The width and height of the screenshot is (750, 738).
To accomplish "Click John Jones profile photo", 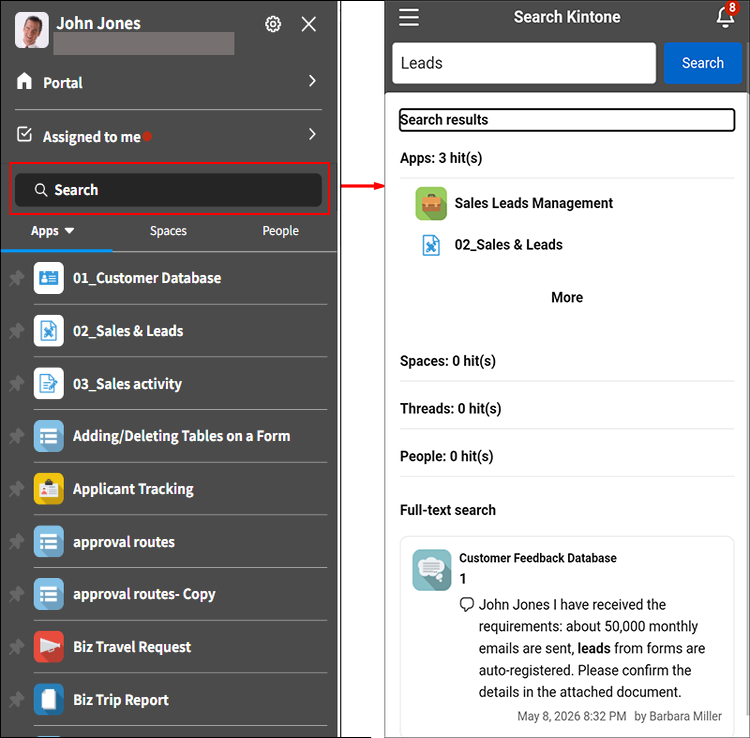I will [32, 30].
